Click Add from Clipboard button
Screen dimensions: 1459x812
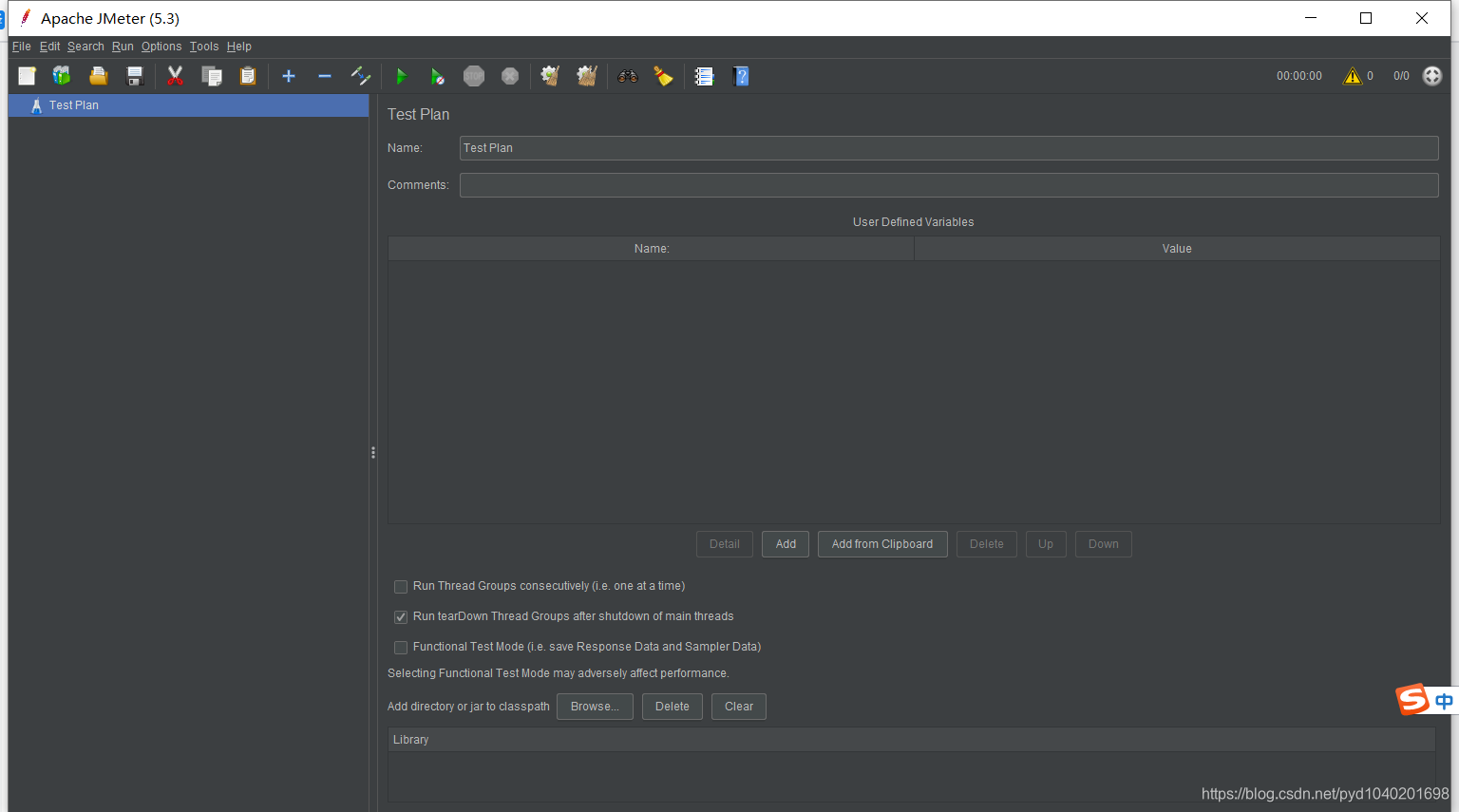pos(882,544)
